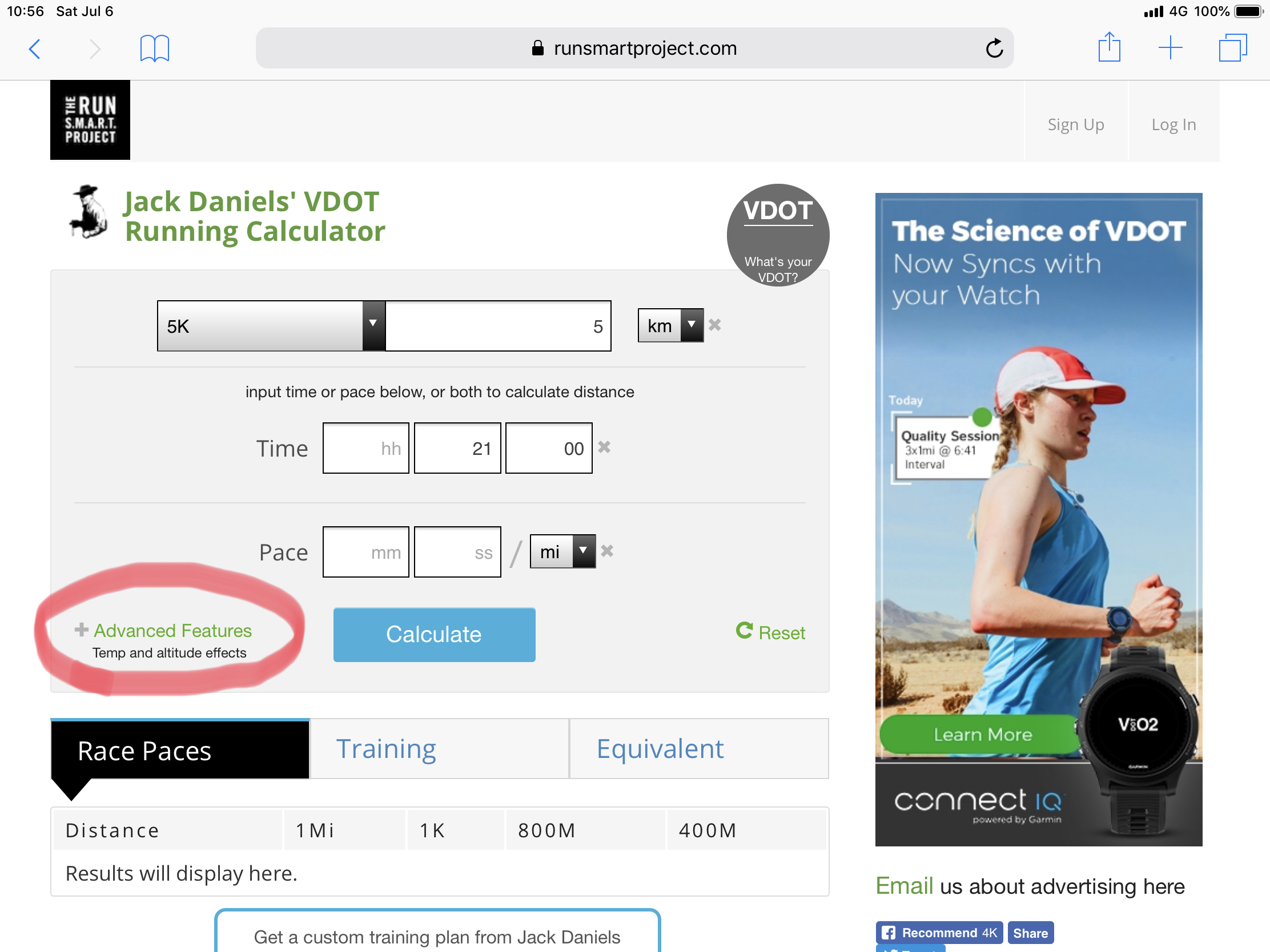Click the blue Calculate button
Image resolution: width=1270 pixels, height=952 pixels.
click(434, 635)
